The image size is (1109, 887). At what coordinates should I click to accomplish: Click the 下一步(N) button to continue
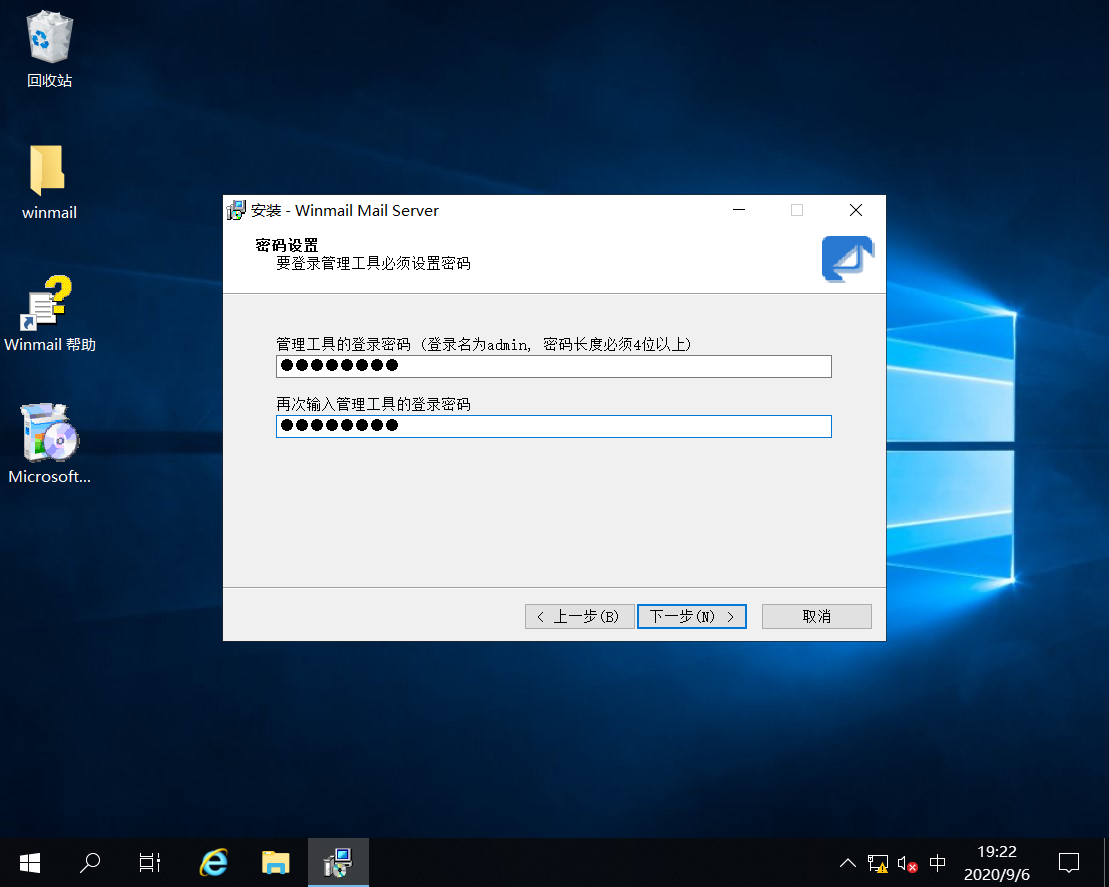pos(691,616)
